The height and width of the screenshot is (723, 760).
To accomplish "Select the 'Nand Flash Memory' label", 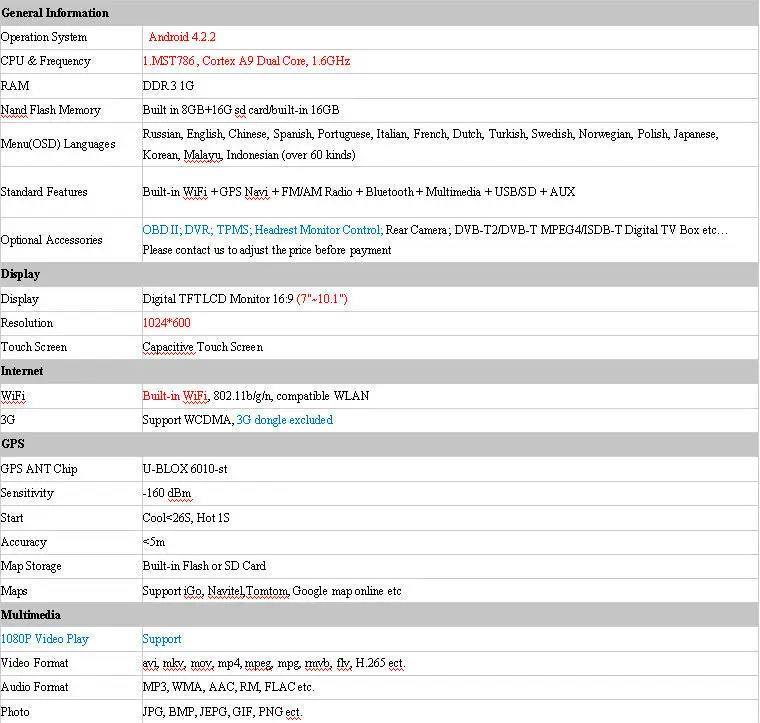I will pyautogui.click(x=50, y=110).
